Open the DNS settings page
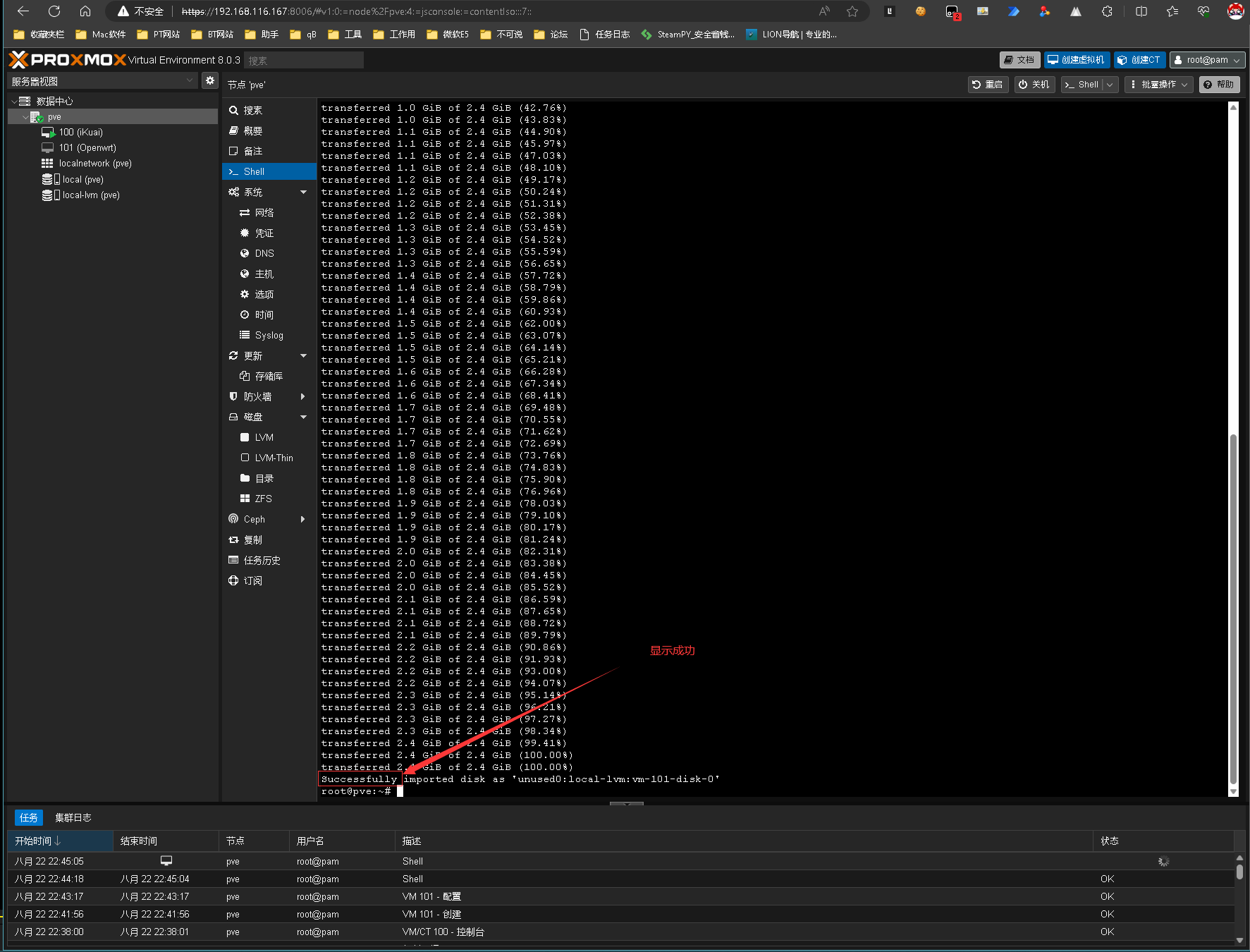This screenshot has width=1250, height=952. [x=264, y=254]
